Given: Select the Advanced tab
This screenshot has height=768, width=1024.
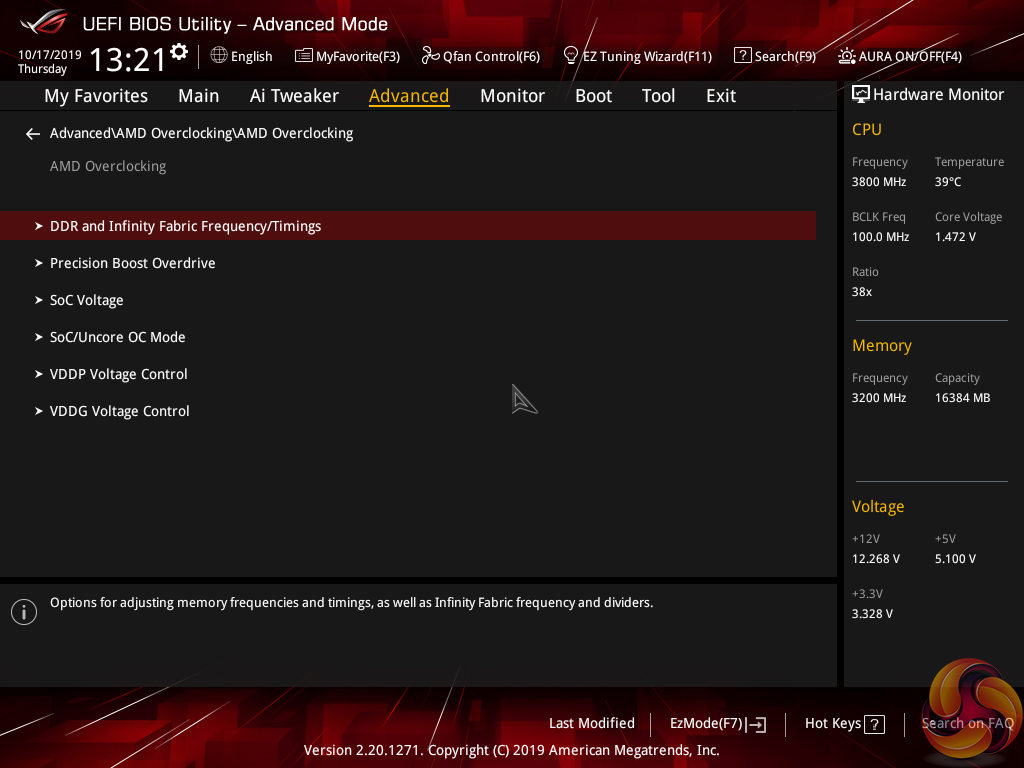Looking at the screenshot, I should (409, 96).
